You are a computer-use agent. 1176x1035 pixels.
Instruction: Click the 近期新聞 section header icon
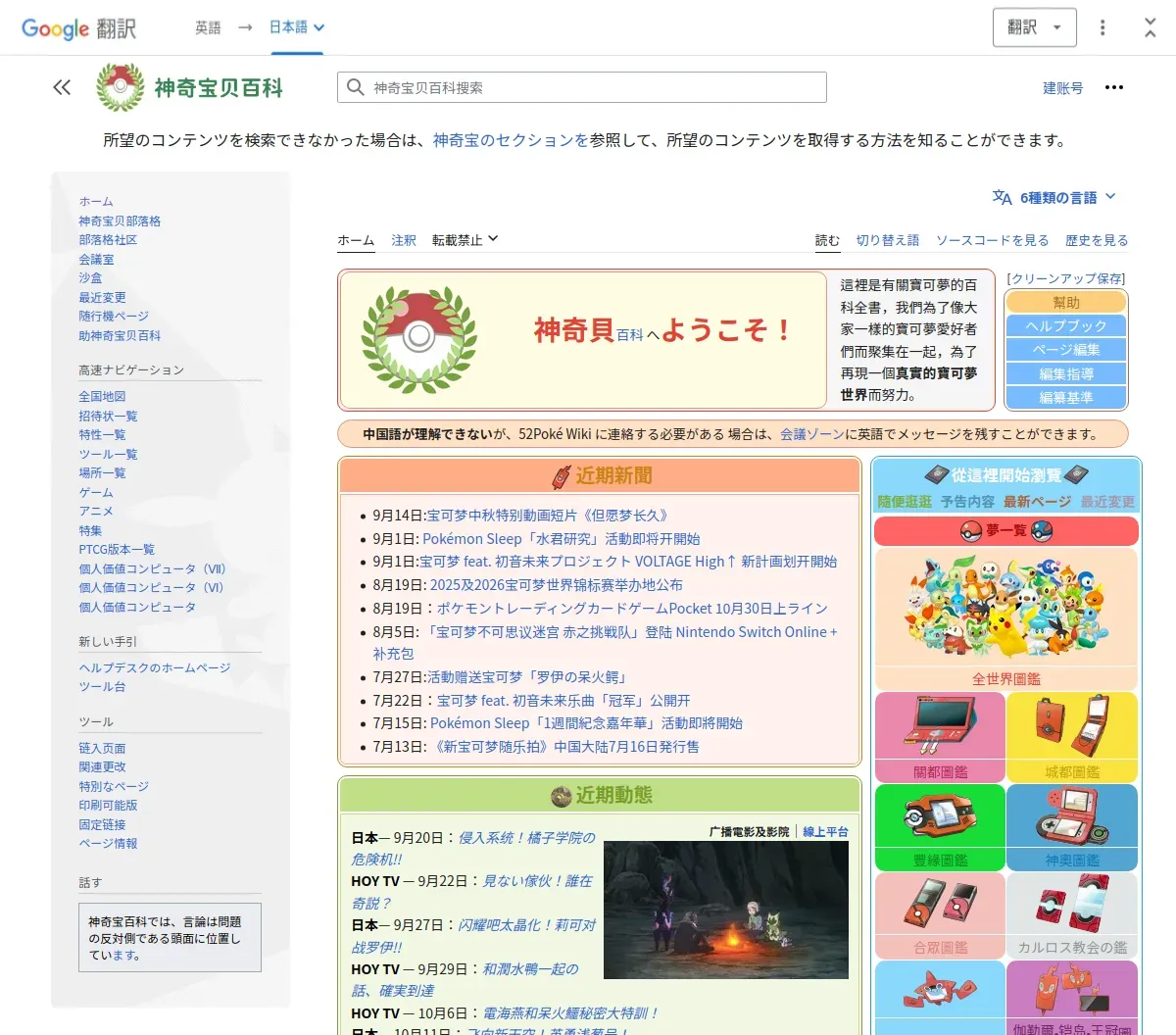[x=561, y=476]
